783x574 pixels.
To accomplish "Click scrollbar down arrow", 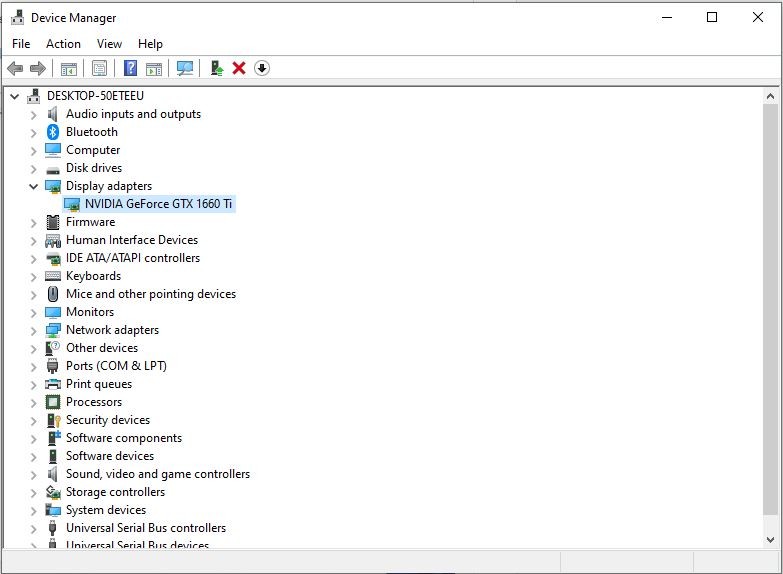I will 770,540.
